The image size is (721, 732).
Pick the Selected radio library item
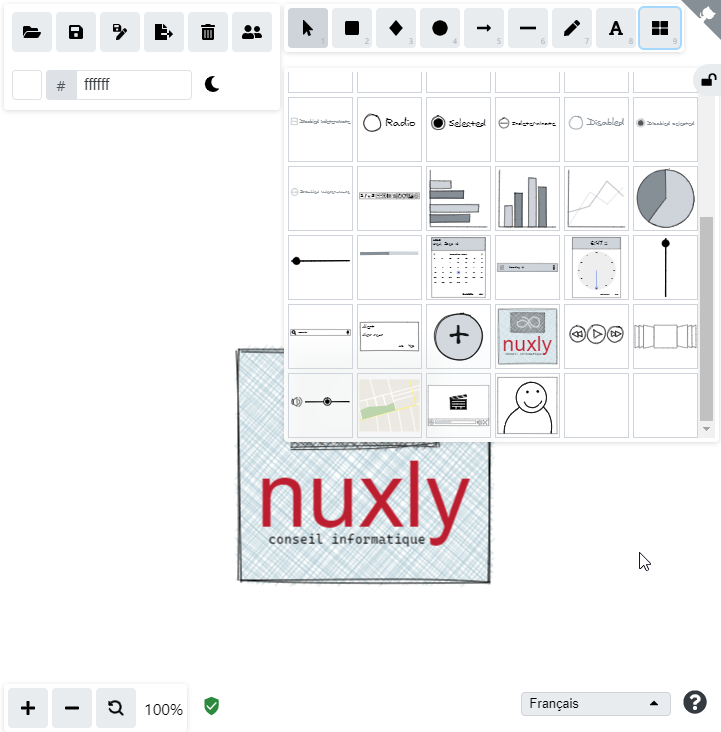pos(458,129)
